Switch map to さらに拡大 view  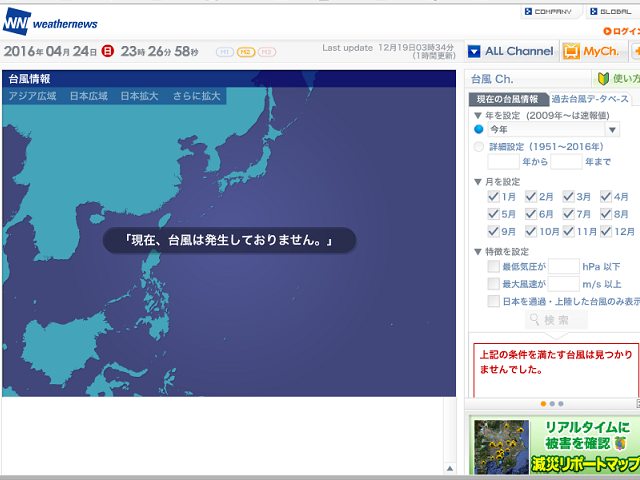[196, 96]
